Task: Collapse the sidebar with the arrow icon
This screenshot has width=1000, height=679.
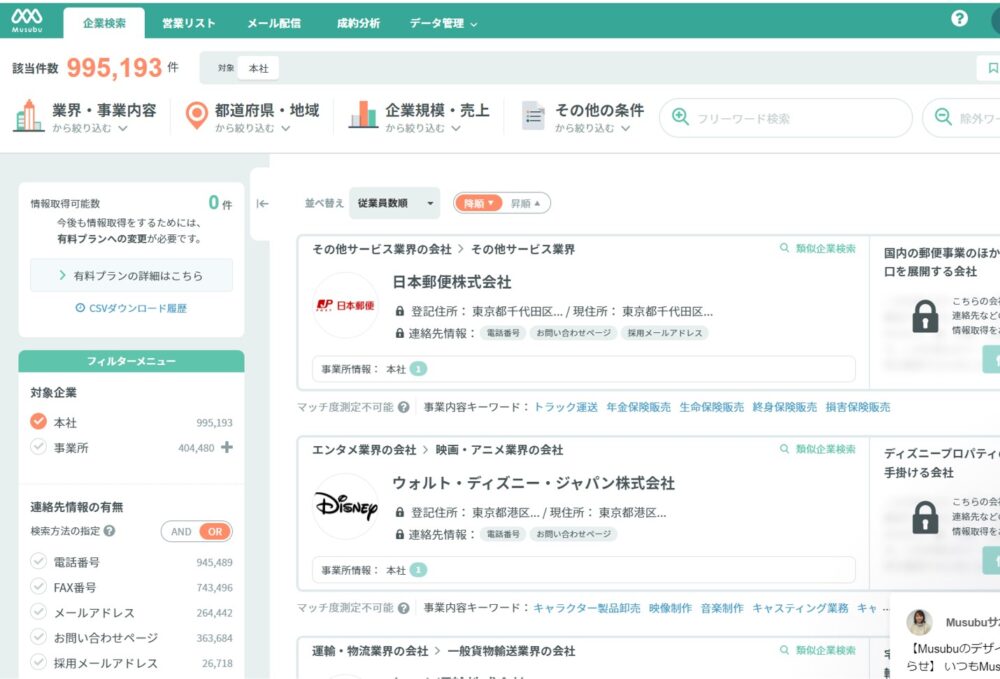Action: point(262,203)
